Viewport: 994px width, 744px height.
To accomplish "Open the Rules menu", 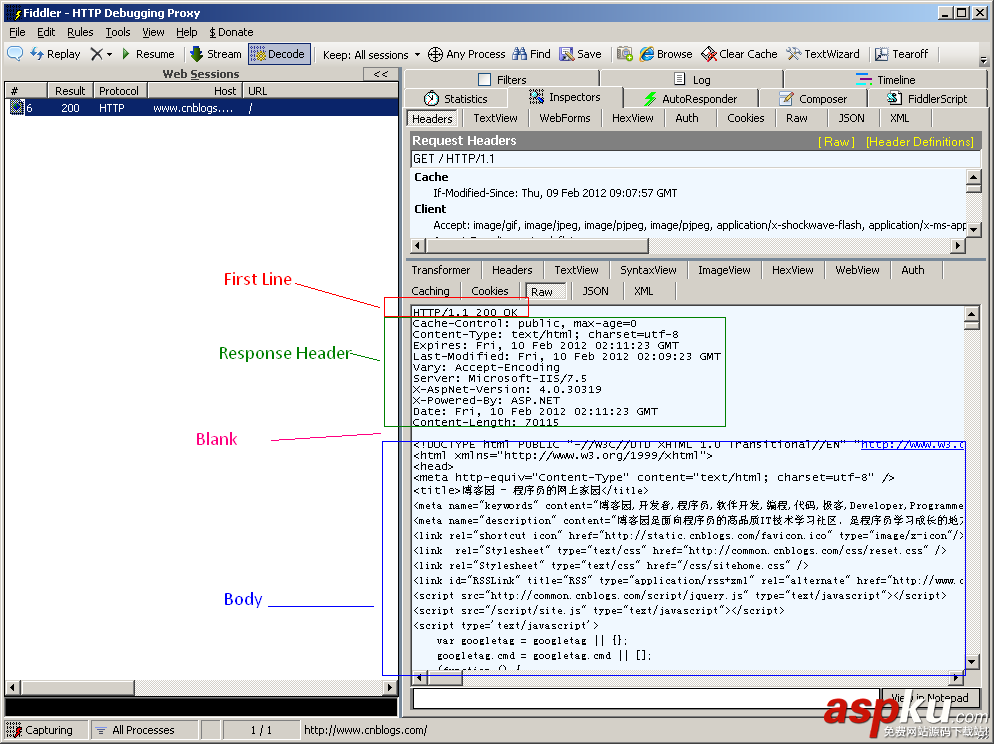I will point(80,32).
